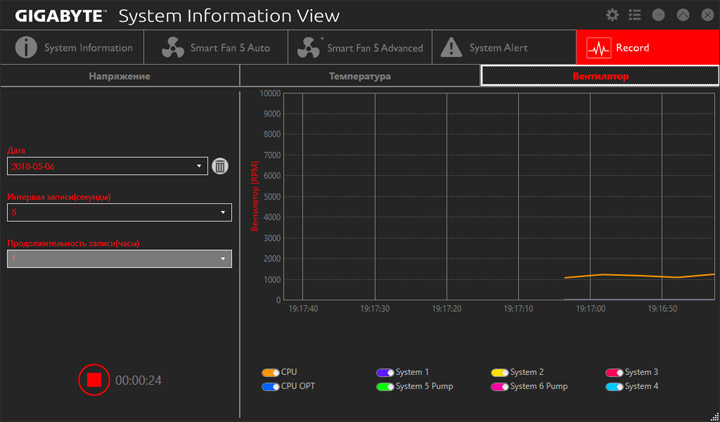Toggle the System 1 fan graph line

385,372
